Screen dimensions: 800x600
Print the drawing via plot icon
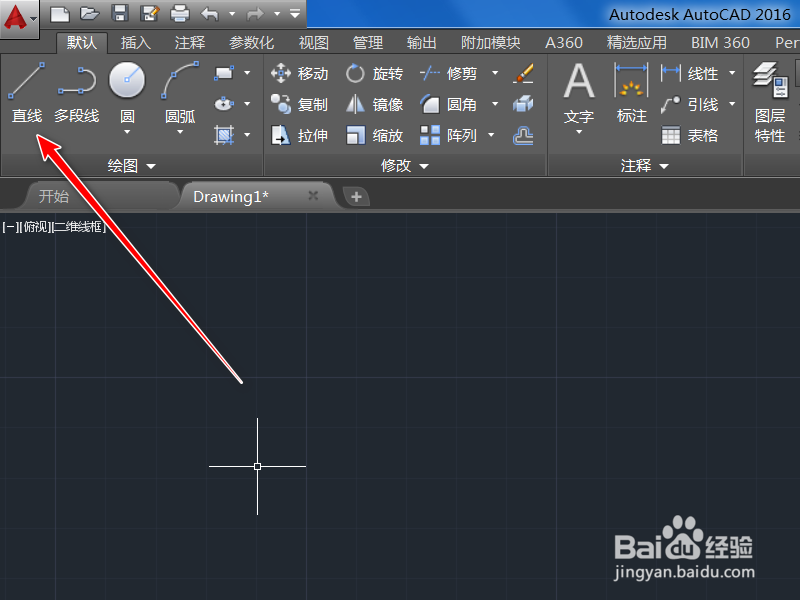tap(180, 14)
